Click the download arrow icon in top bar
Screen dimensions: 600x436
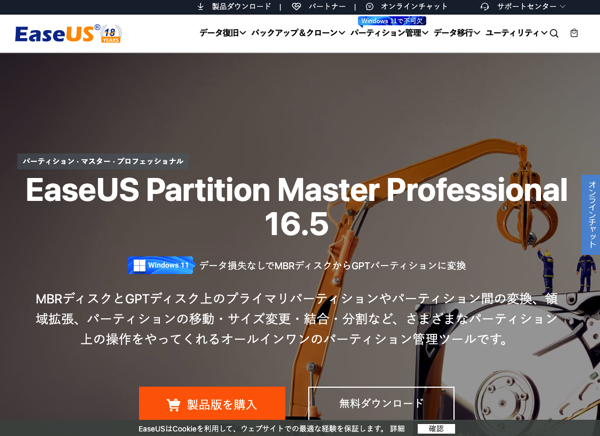[201, 7]
